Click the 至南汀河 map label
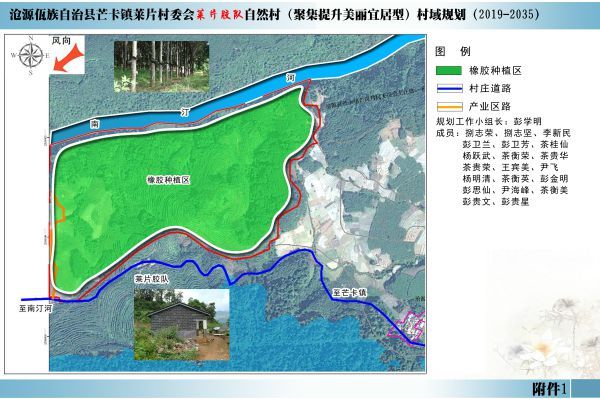The image size is (600, 399). pos(36,308)
